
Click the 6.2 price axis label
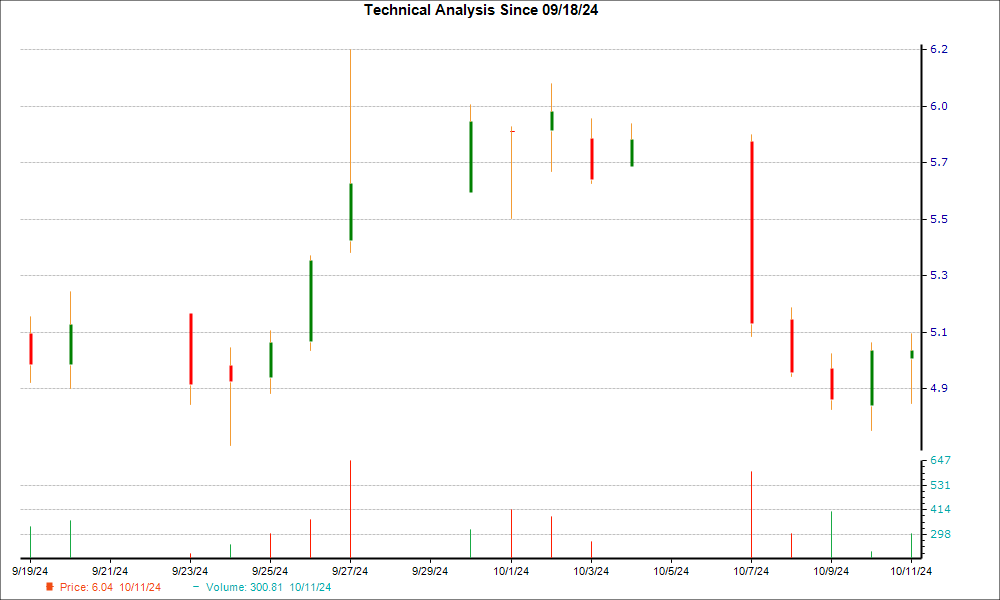(939, 50)
